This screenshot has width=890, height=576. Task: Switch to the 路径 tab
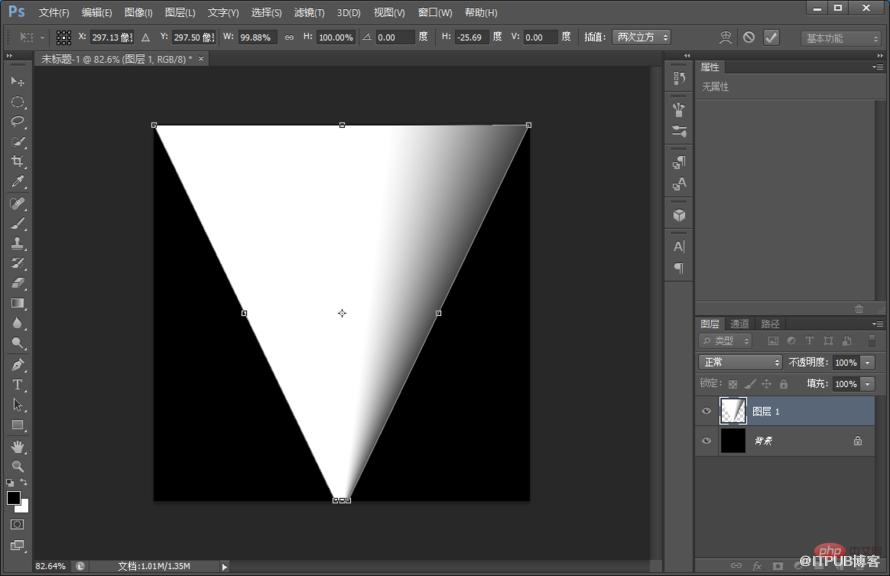click(770, 324)
